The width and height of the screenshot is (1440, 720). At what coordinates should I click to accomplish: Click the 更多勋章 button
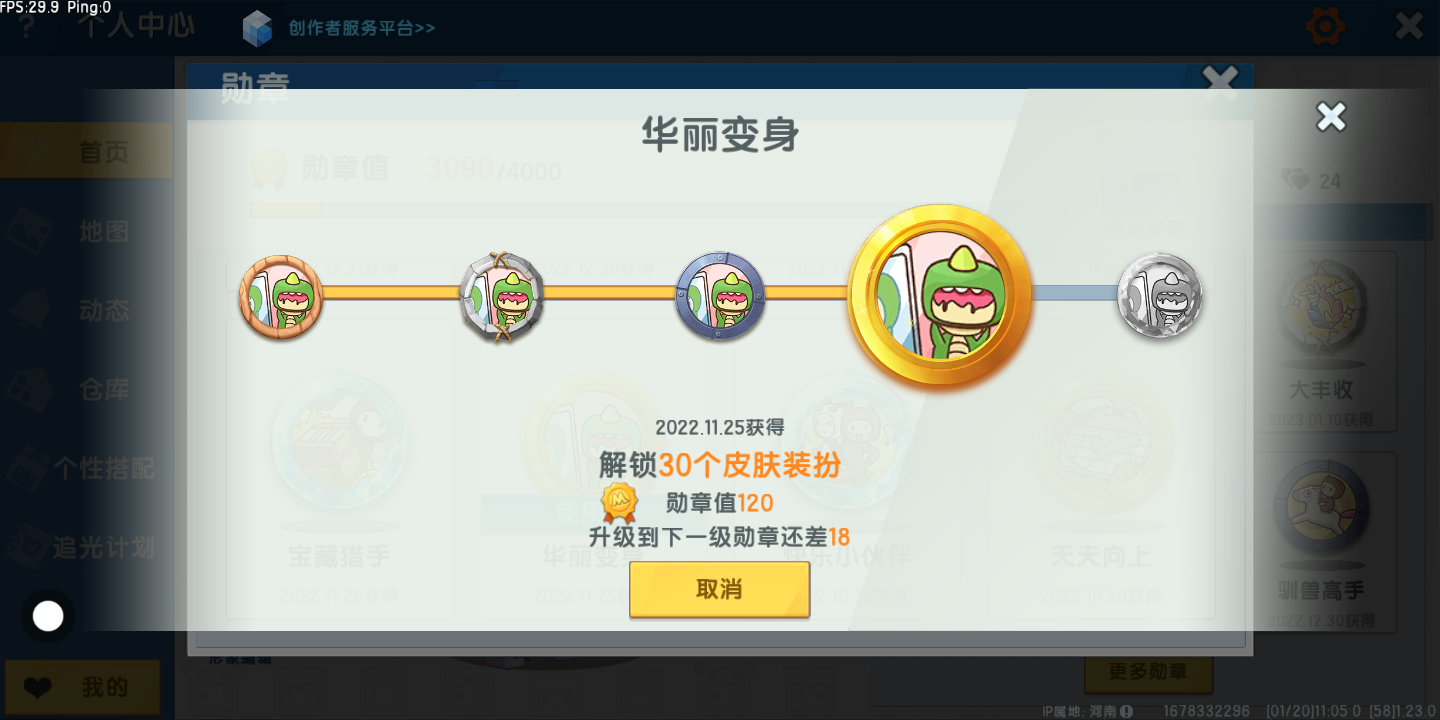(1148, 671)
